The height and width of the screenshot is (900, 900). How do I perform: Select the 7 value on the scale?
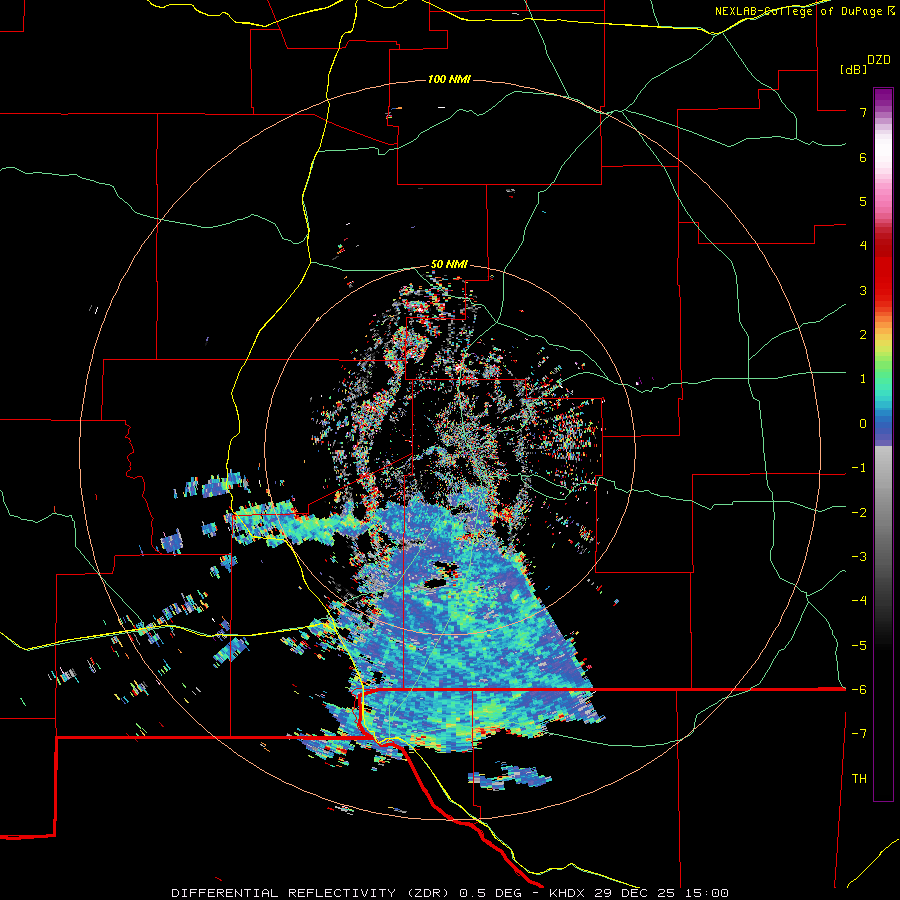(x=863, y=112)
